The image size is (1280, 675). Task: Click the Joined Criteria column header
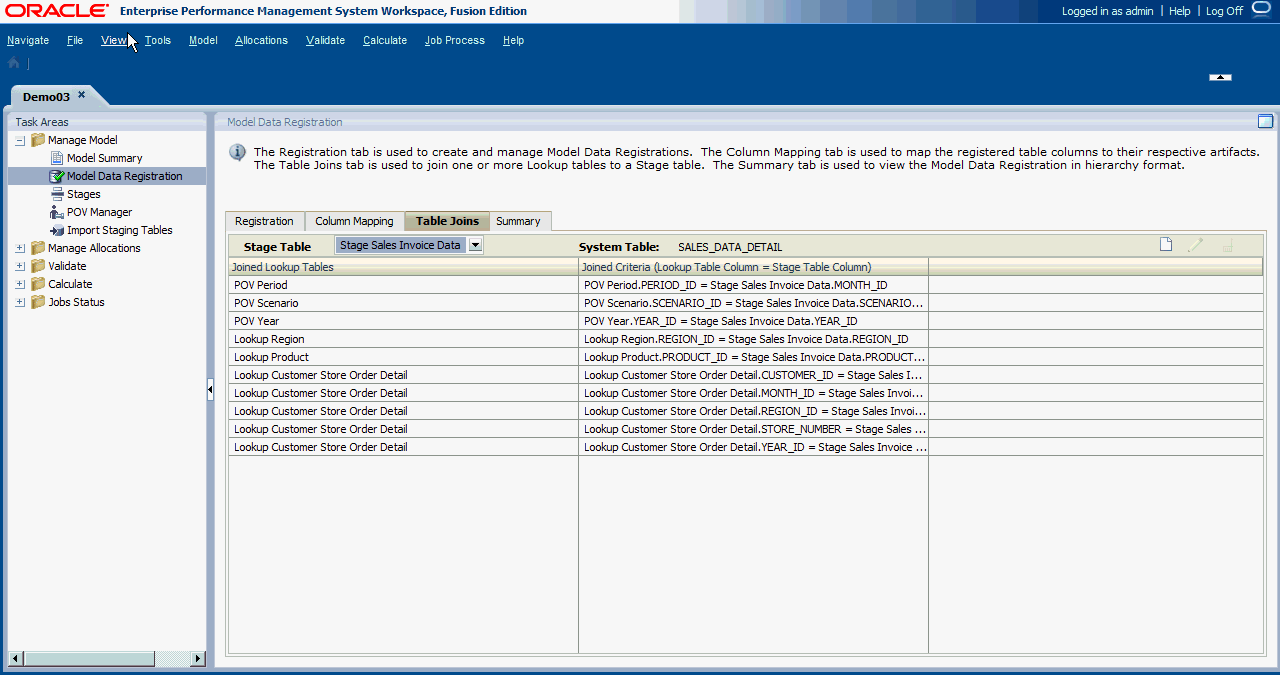(754, 267)
